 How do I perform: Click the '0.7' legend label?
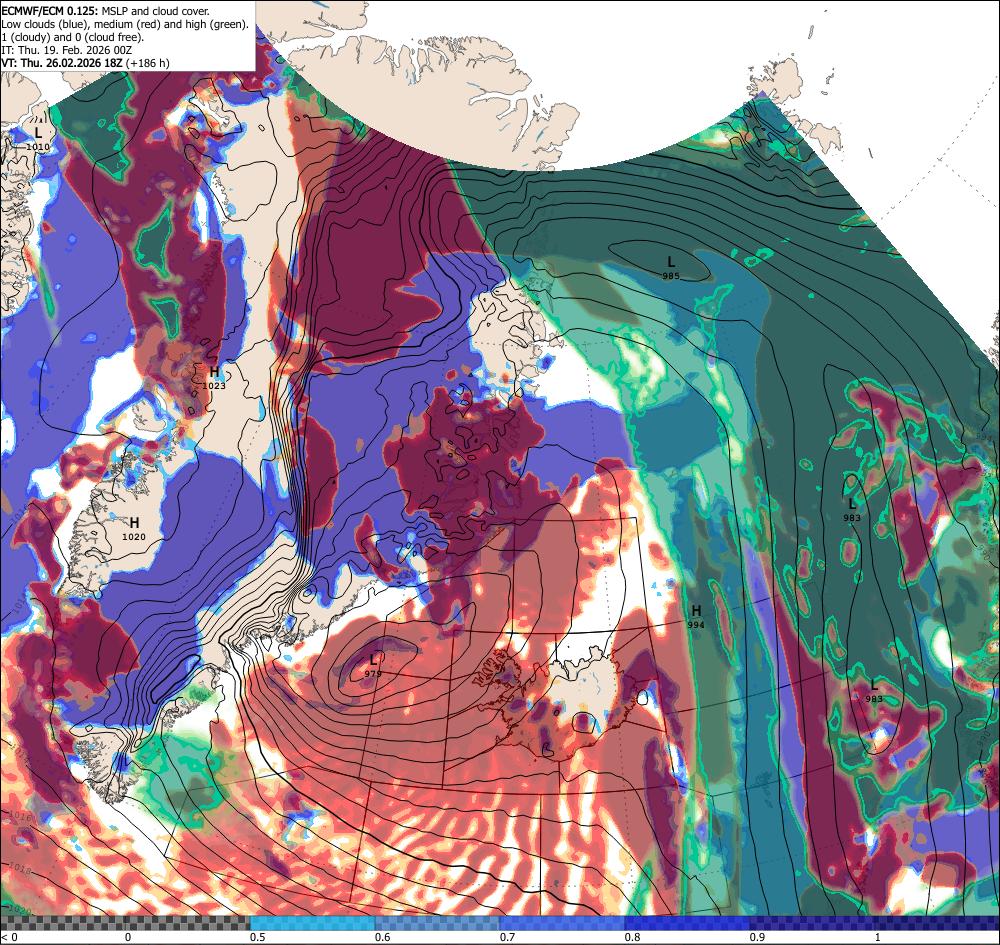pyautogui.click(x=508, y=937)
